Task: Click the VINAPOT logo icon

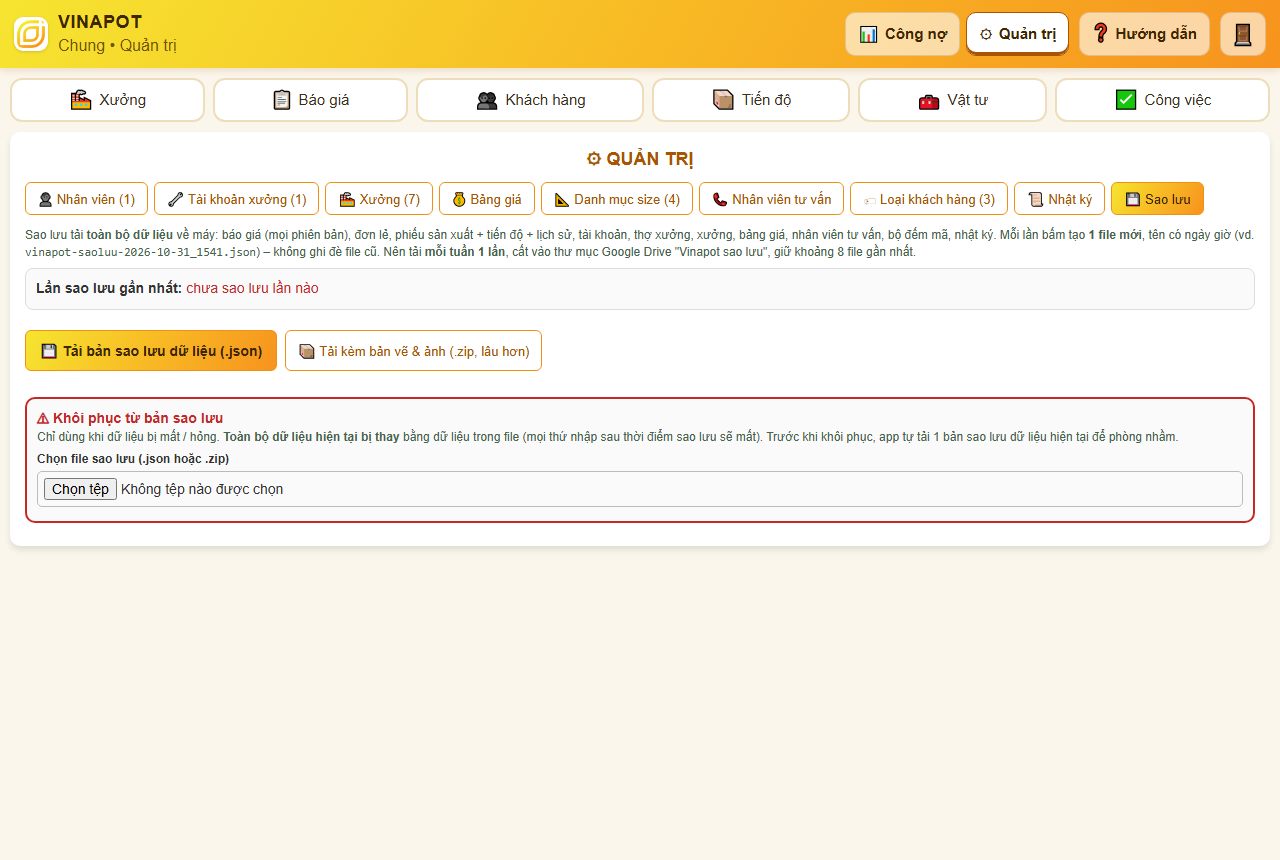Action: pyautogui.click(x=31, y=34)
